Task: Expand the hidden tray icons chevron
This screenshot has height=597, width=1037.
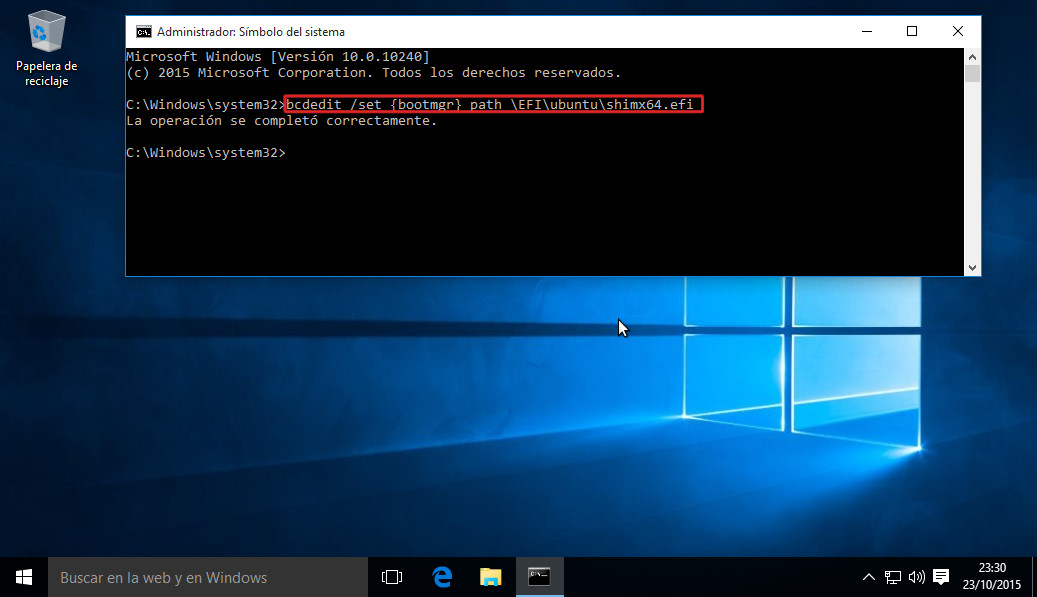Action: (x=869, y=577)
